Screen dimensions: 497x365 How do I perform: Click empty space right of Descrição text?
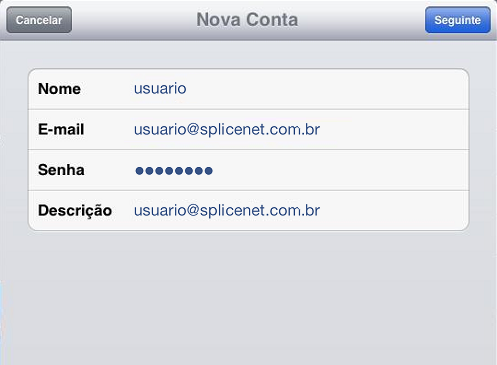click(393, 210)
